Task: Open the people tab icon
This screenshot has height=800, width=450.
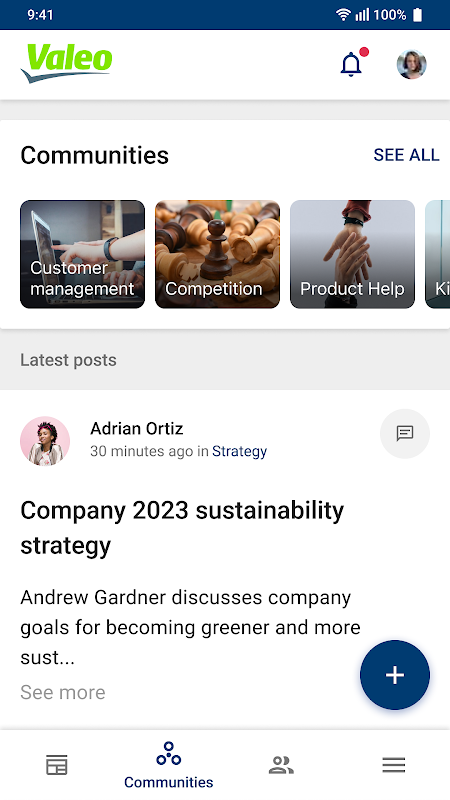Action: pos(281,765)
